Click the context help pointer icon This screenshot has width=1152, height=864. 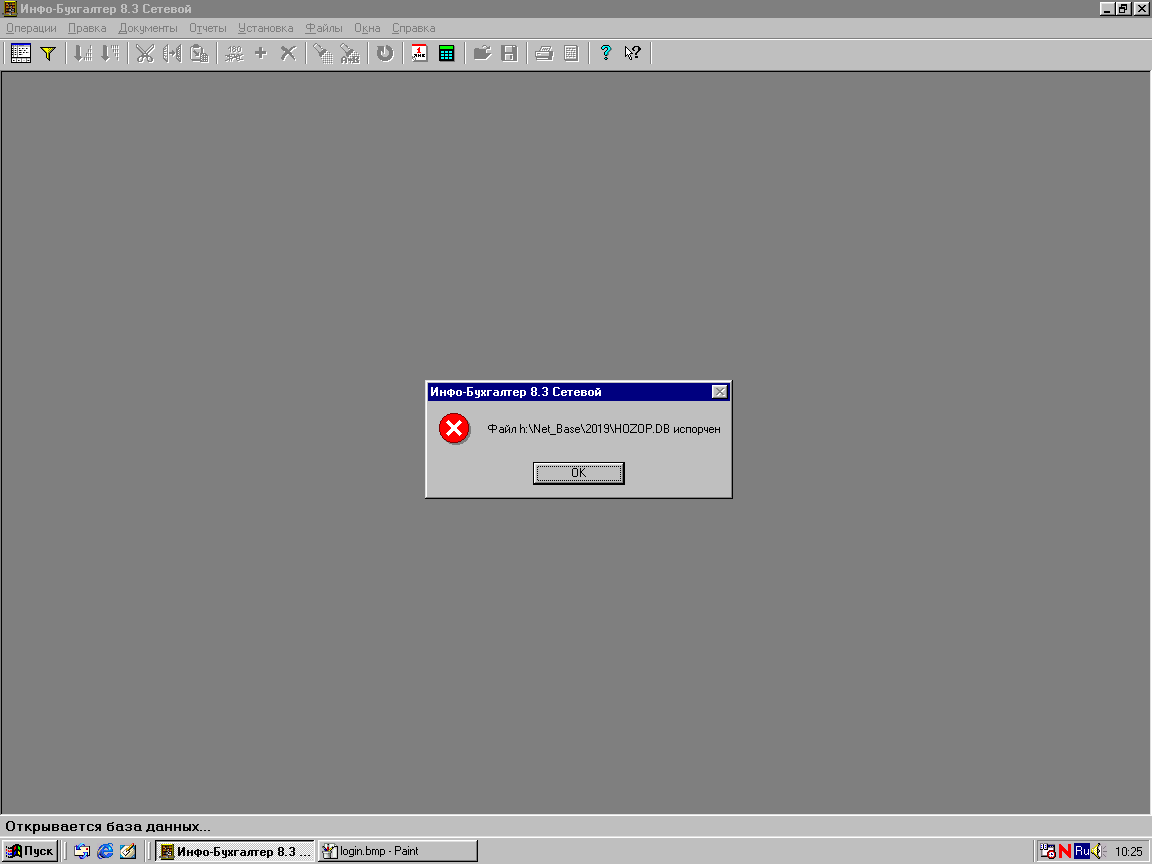pyautogui.click(x=633, y=53)
